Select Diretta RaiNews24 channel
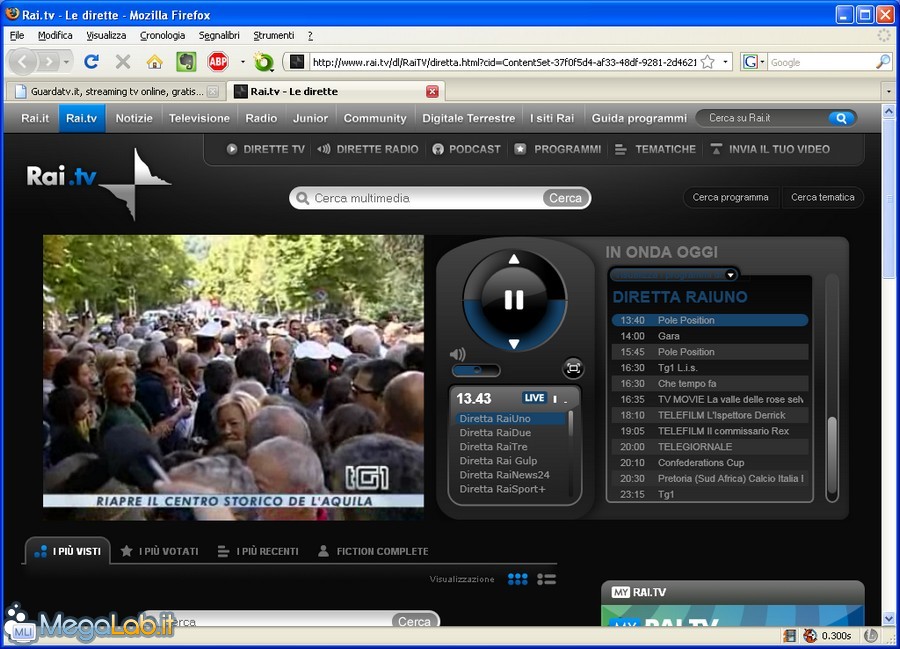This screenshot has width=900, height=649. [x=504, y=475]
